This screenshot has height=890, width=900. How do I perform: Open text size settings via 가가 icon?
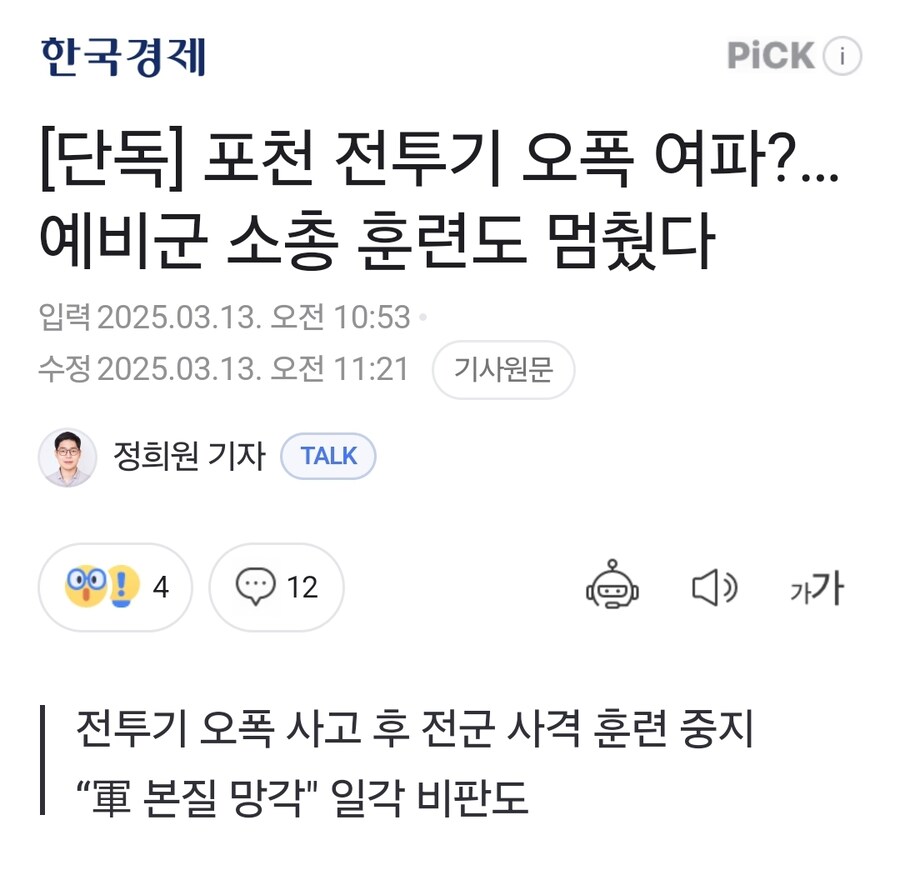(x=816, y=588)
